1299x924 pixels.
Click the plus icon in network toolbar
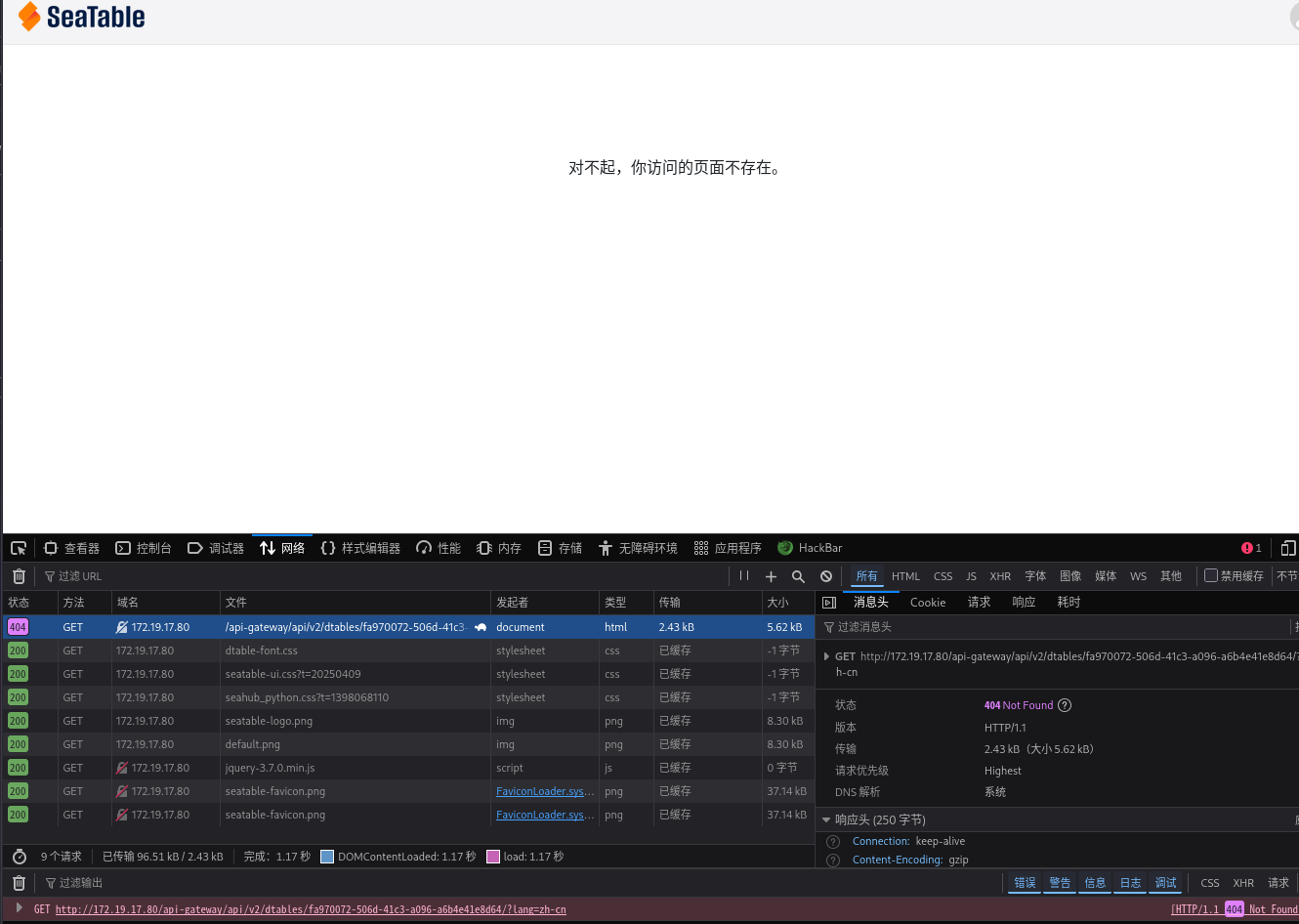click(x=771, y=576)
